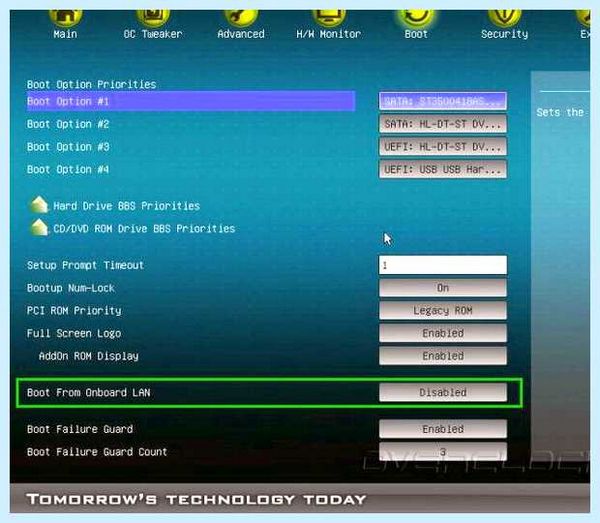The image size is (600, 523).
Task: Click the Hard Drive BBS Priorities folder icon
Action: [x=39, y=205]
